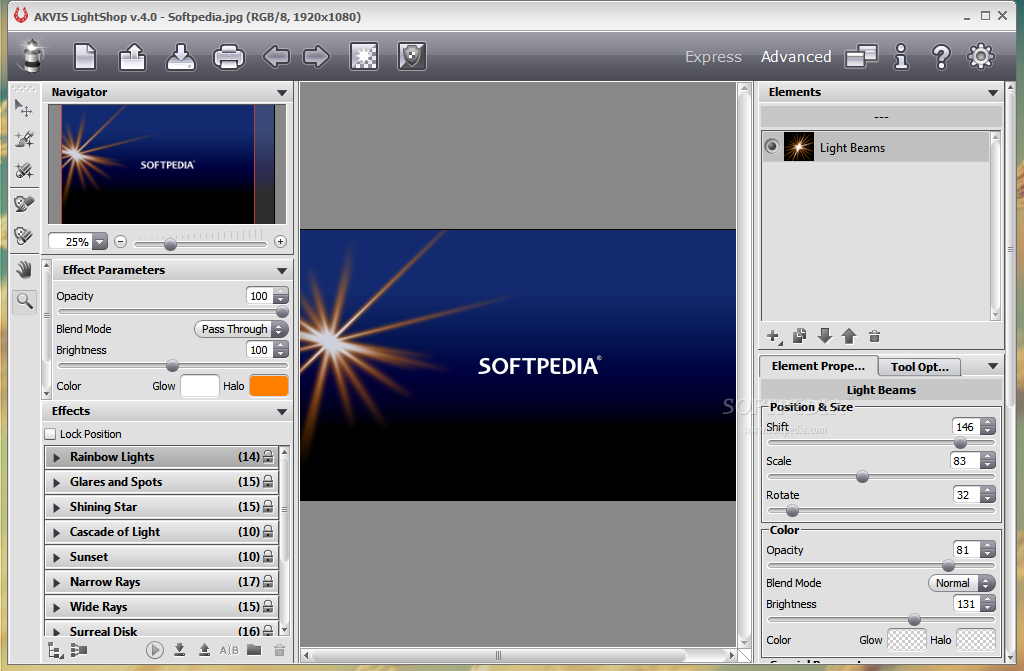The width and height of the screenshot is (1024, 671).
Task: Duplicate the element with the copy icon
Action: 799,336
